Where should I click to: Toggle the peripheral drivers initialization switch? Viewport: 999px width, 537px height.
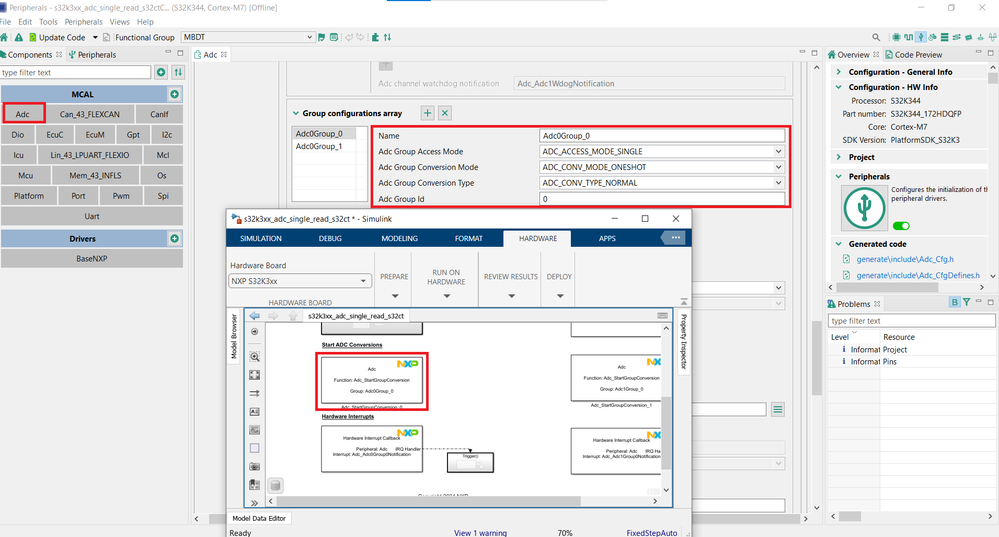coord(902,226)
